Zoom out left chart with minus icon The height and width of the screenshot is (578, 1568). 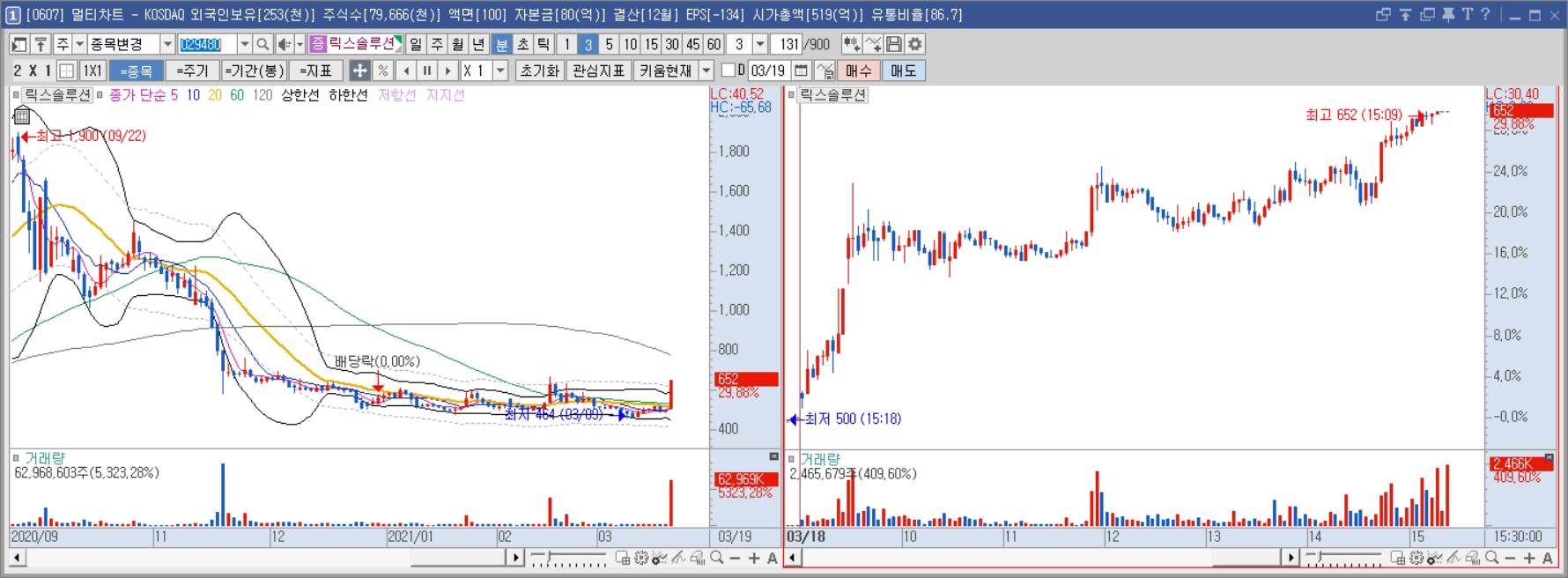pyautogui.click(x=736, y=558)
